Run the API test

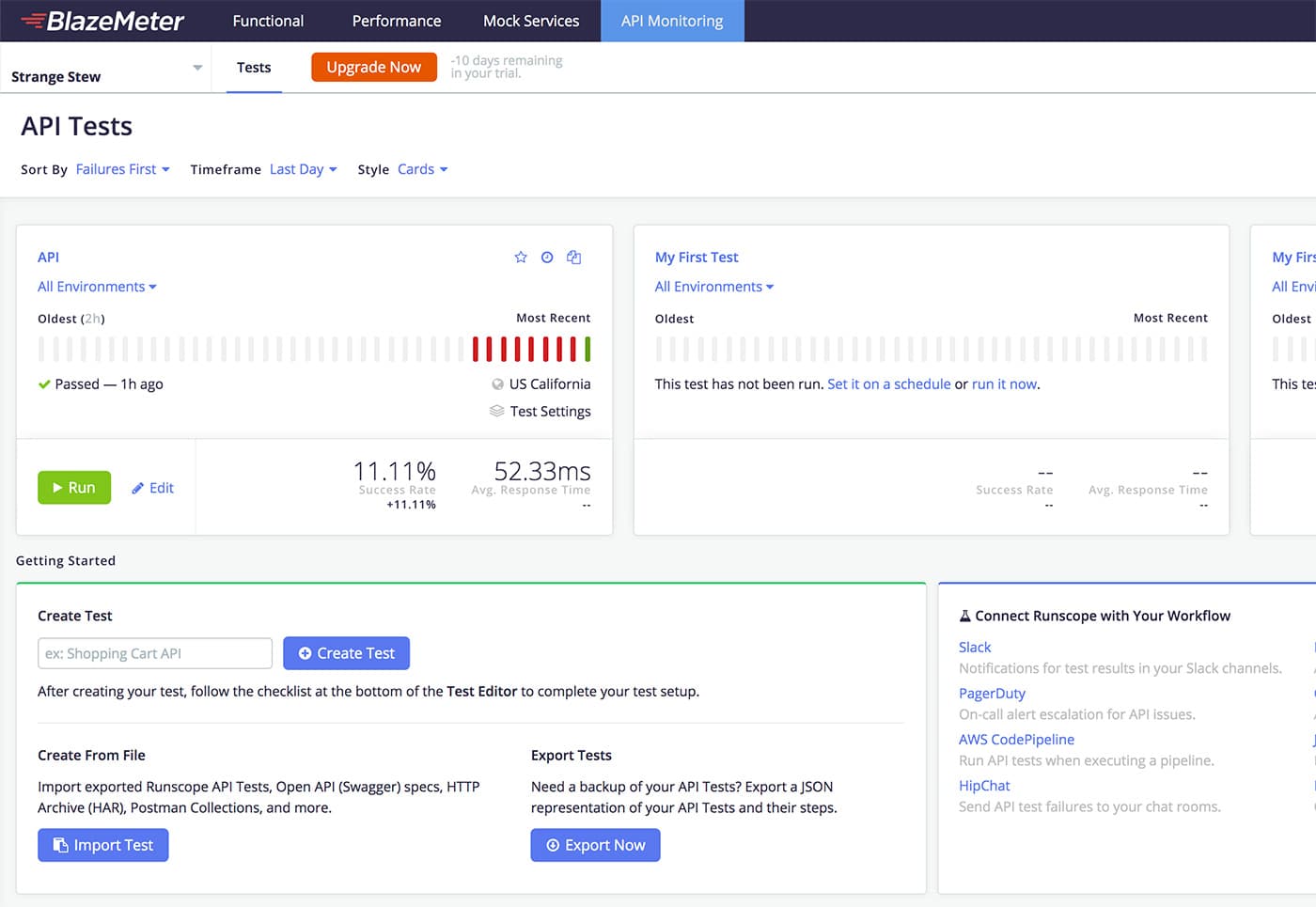point(74,488)
